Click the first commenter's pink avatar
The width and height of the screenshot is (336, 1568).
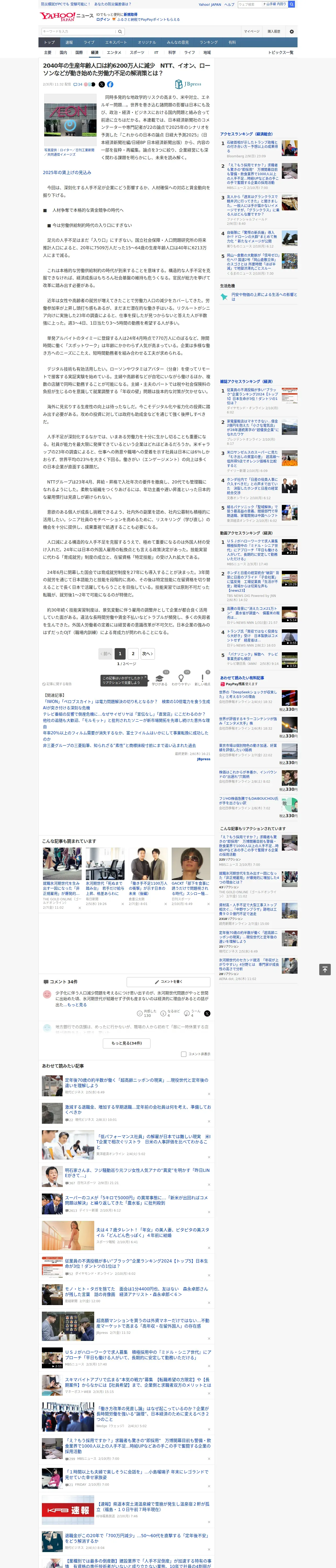47,994
